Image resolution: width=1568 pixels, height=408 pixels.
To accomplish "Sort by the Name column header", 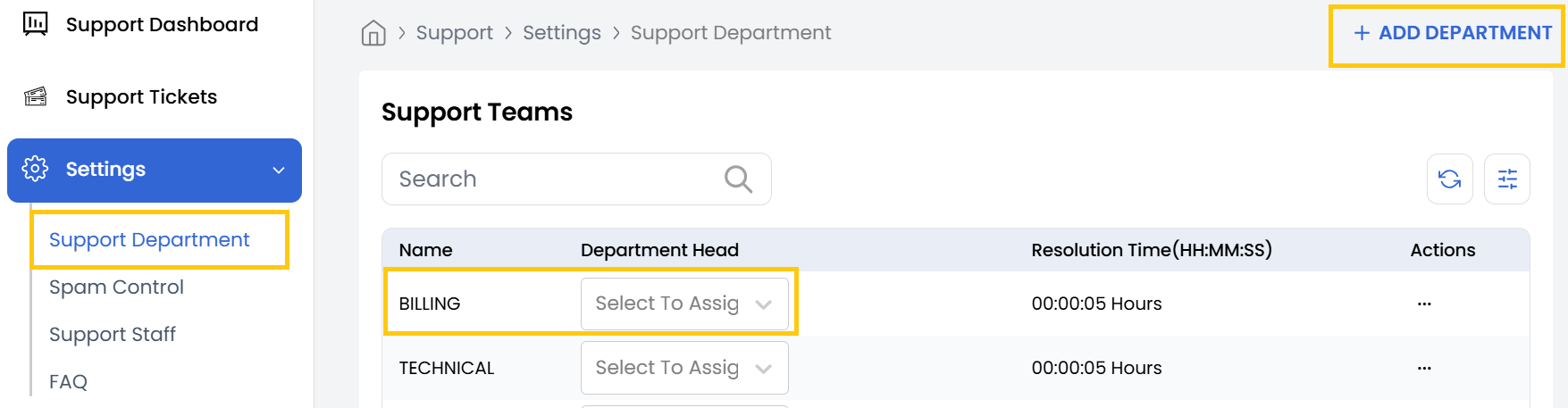I will (x=425, y=250).
